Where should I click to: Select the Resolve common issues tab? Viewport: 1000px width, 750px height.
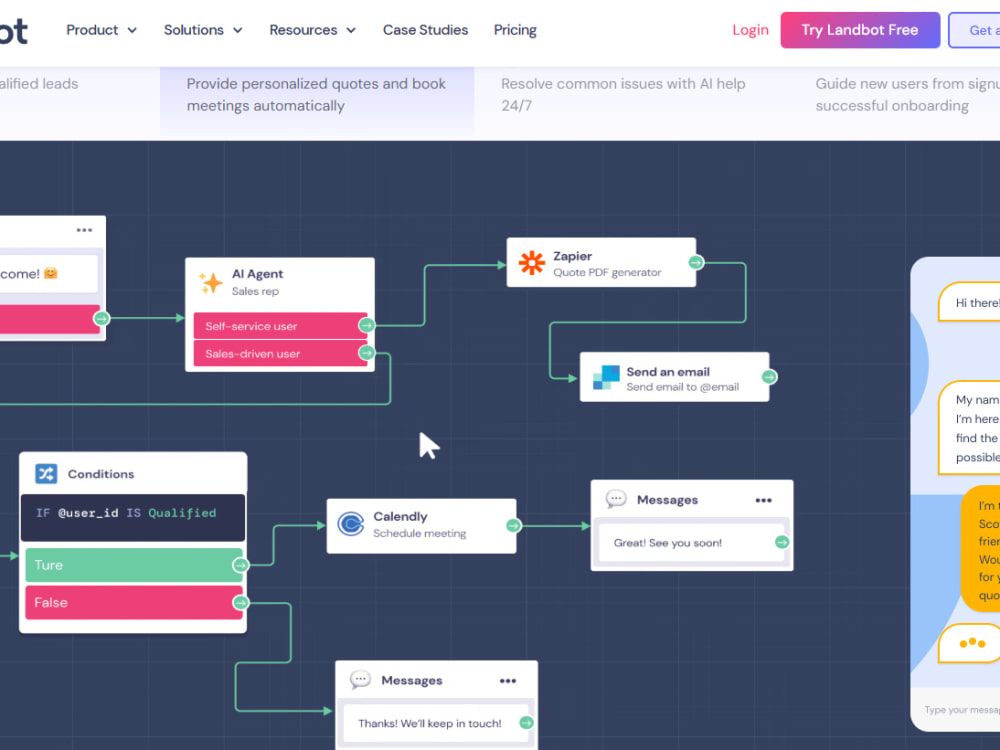tap(623, 95)
